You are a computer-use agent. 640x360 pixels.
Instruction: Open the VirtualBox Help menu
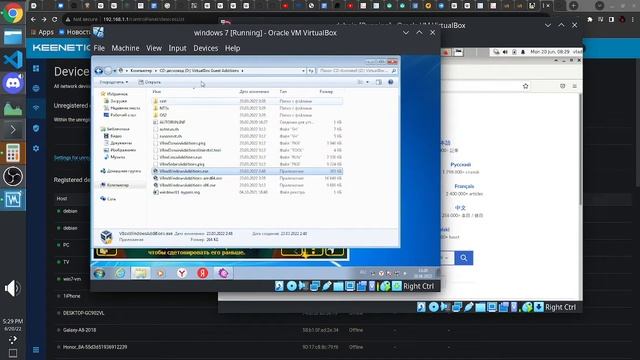pos(232,48)
